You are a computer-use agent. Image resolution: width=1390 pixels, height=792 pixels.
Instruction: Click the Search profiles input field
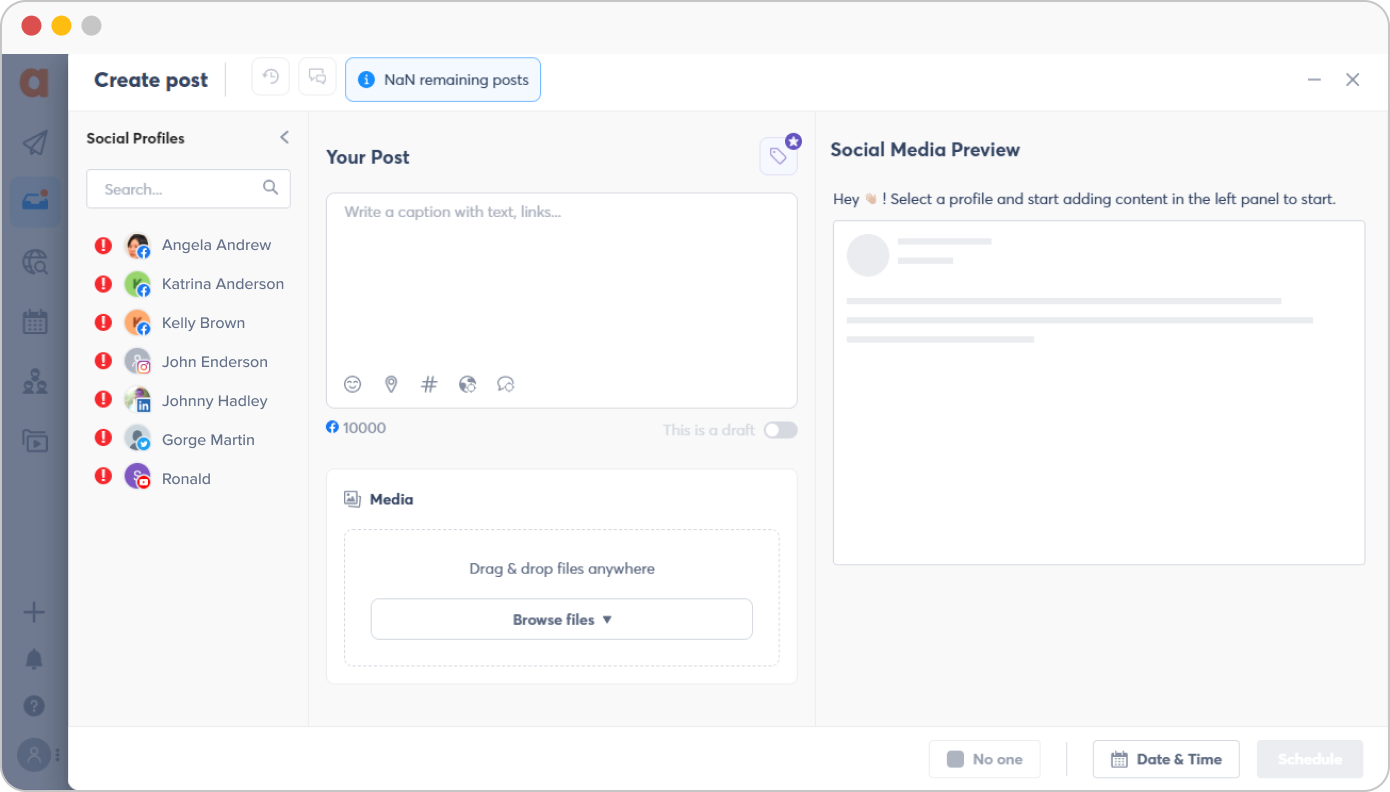pos(180,189)
